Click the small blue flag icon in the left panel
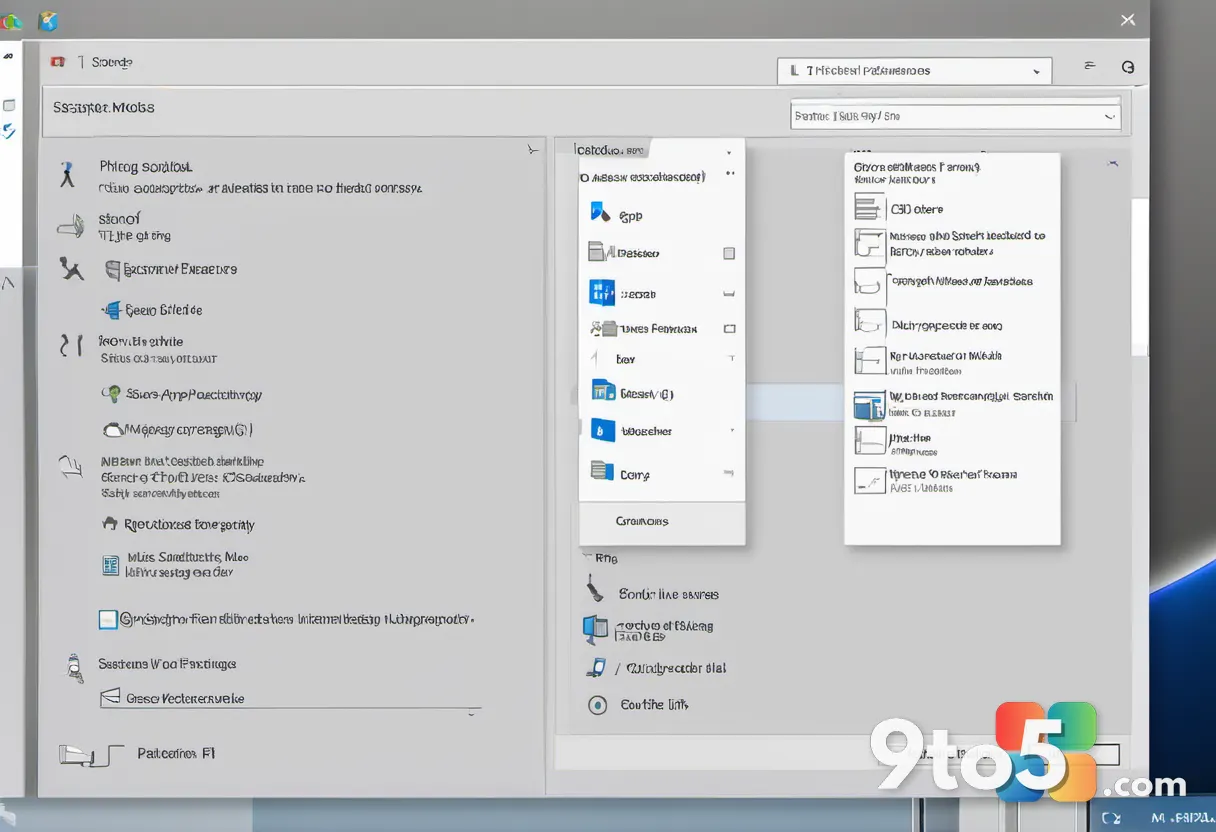 point(110,310)
